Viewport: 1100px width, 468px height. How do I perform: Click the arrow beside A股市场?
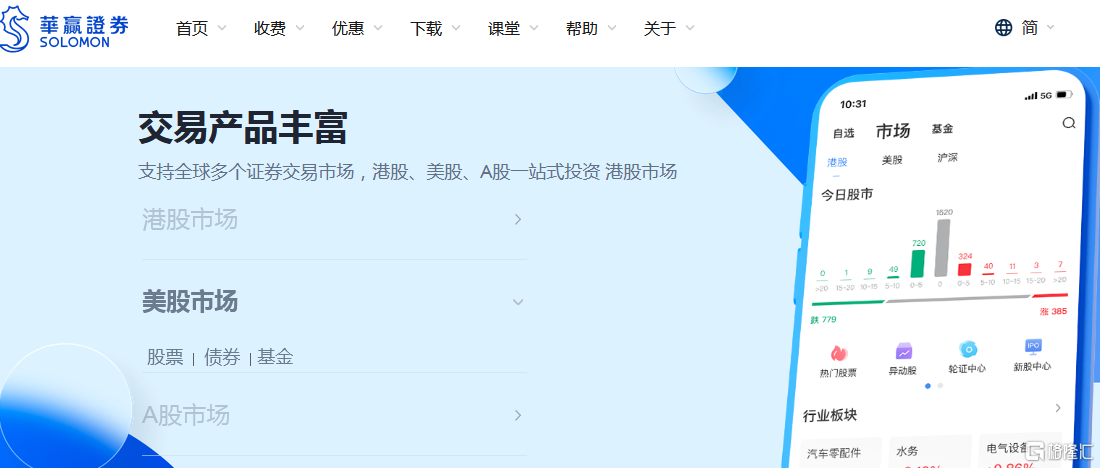point(518,415)
